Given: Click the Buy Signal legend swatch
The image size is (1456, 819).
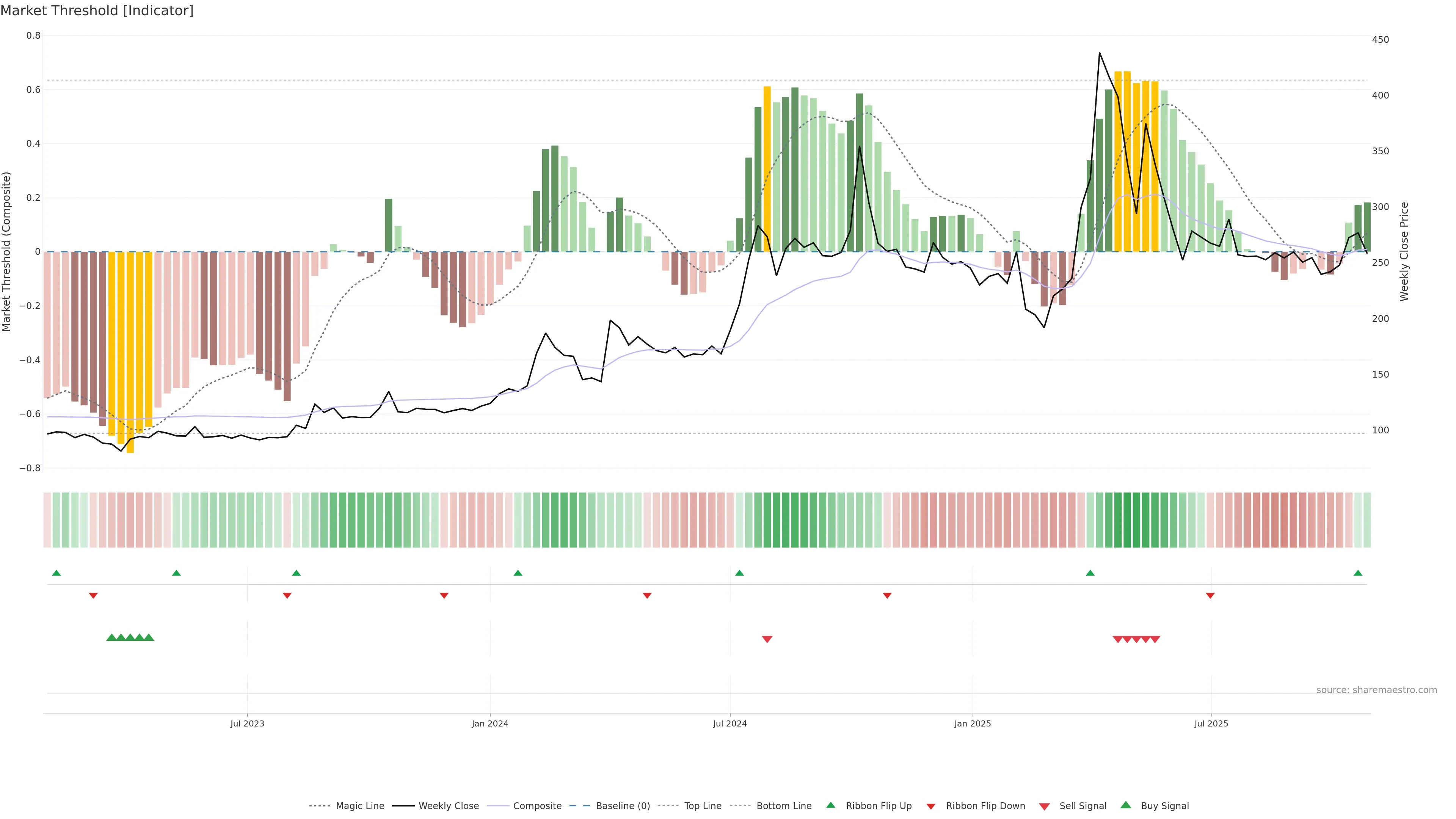Looking at the screenshot, I should click(x=1126, y=805).
